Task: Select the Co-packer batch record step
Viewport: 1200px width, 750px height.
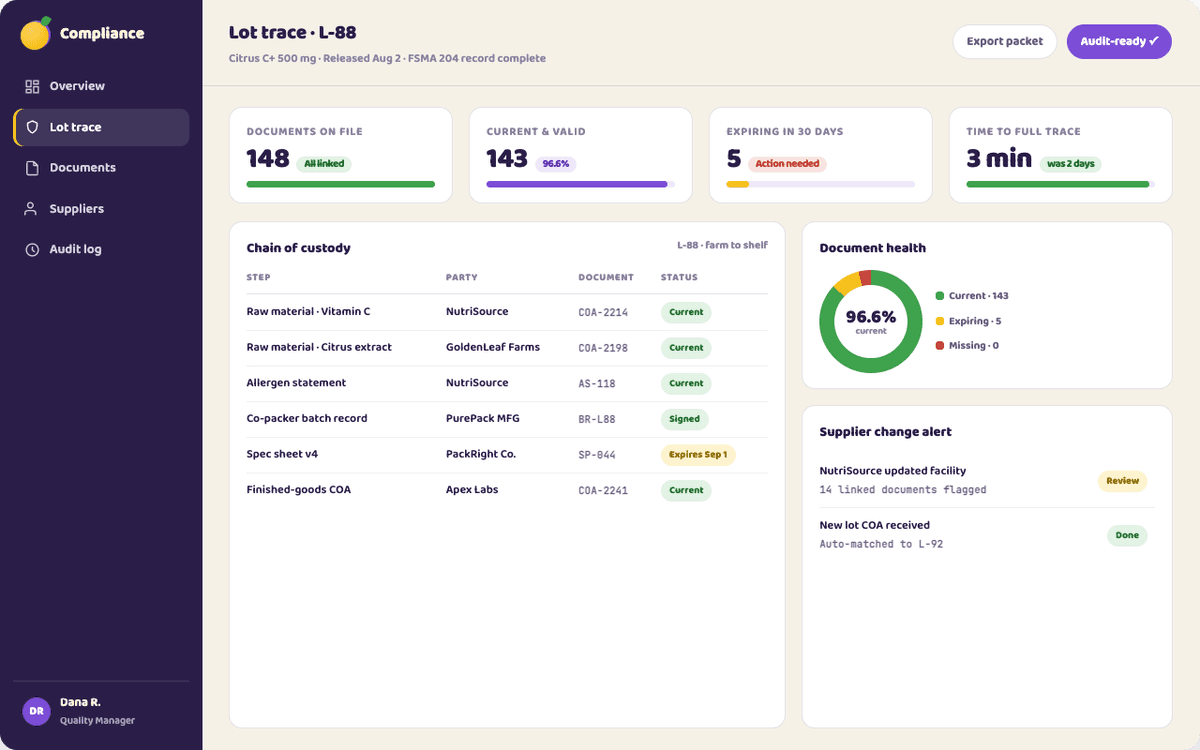Action: [307, 419]
